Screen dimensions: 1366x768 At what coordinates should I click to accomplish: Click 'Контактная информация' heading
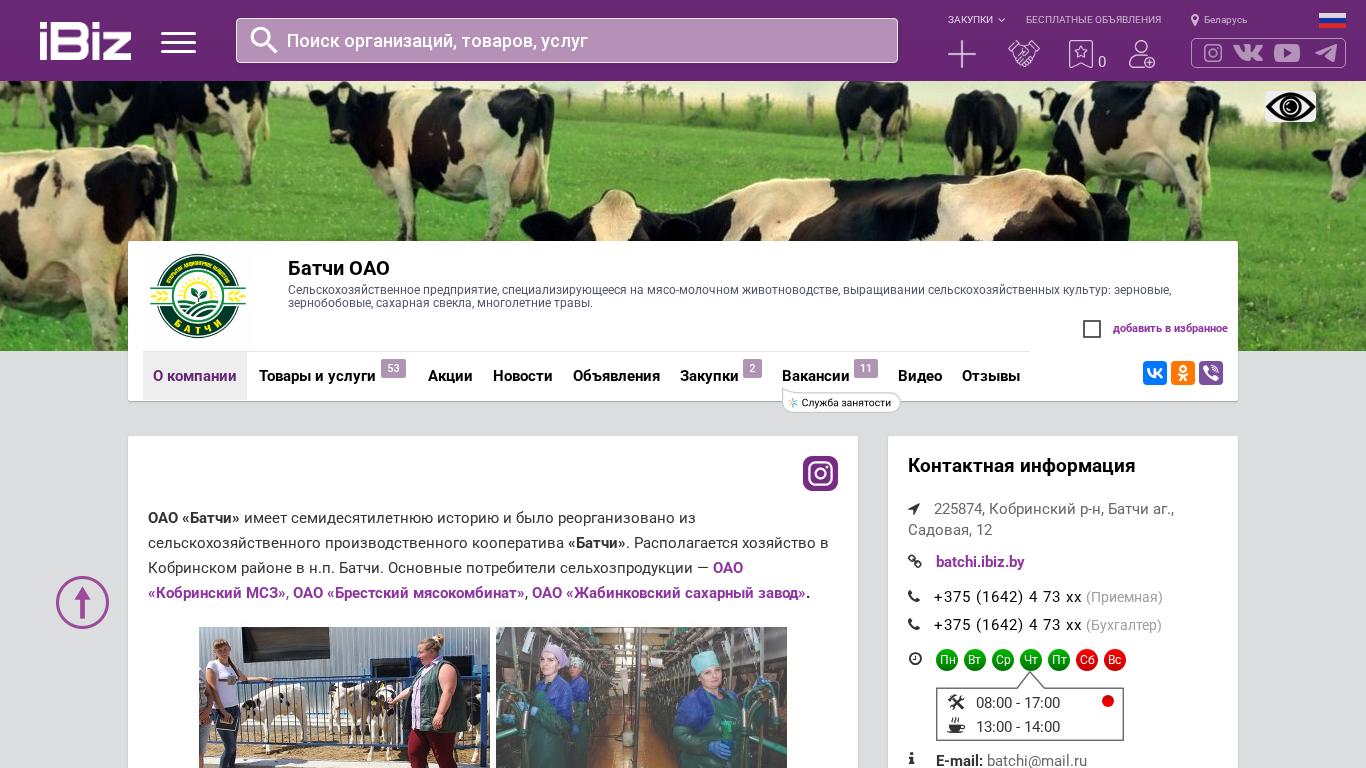tap(1021, 466)
